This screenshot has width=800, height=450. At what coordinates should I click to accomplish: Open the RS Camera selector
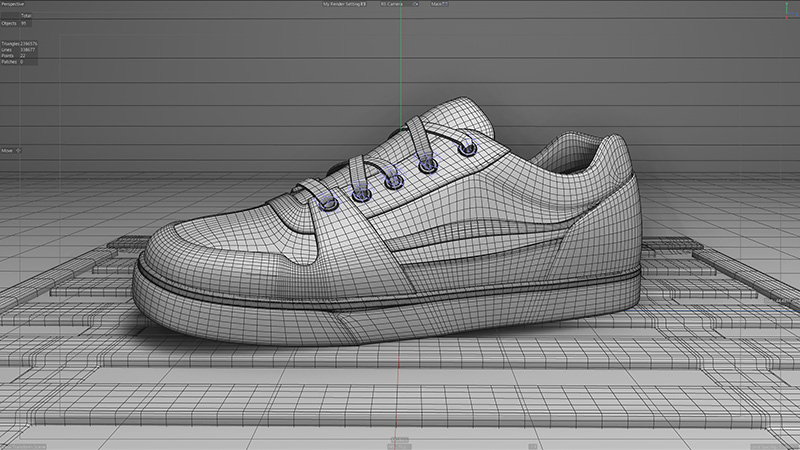pyautogui.click(x=394, y=4)
